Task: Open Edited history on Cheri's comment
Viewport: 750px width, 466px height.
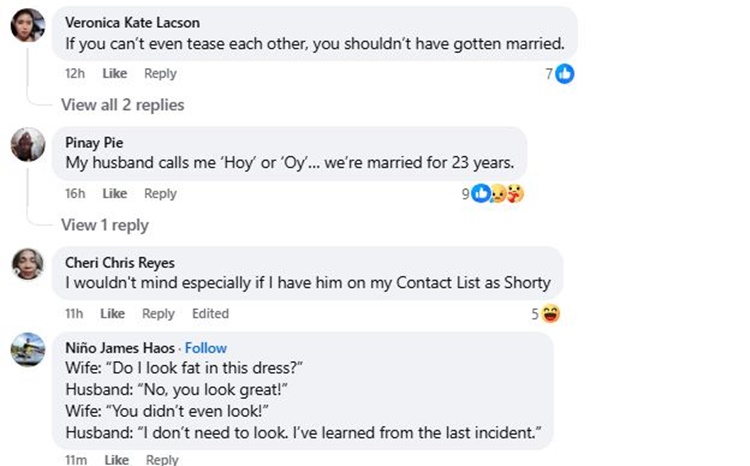Action: (210, 313)
